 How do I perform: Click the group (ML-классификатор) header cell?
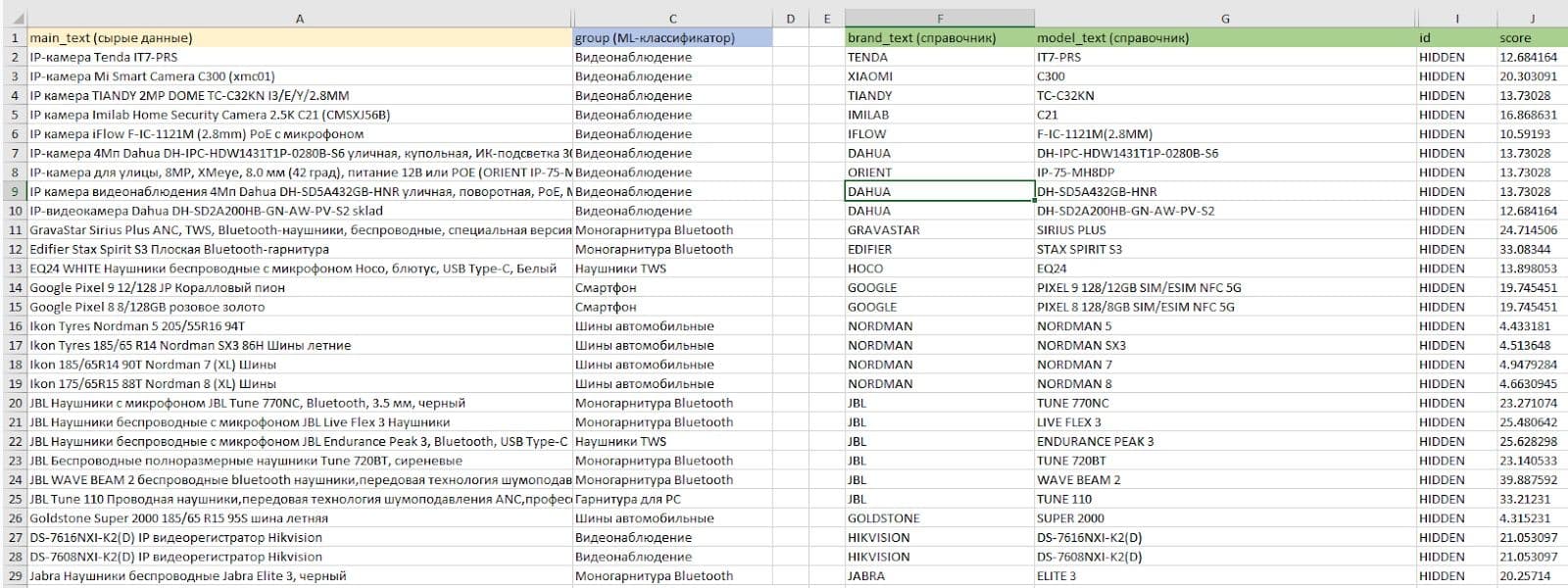click(x=672, y=38)
